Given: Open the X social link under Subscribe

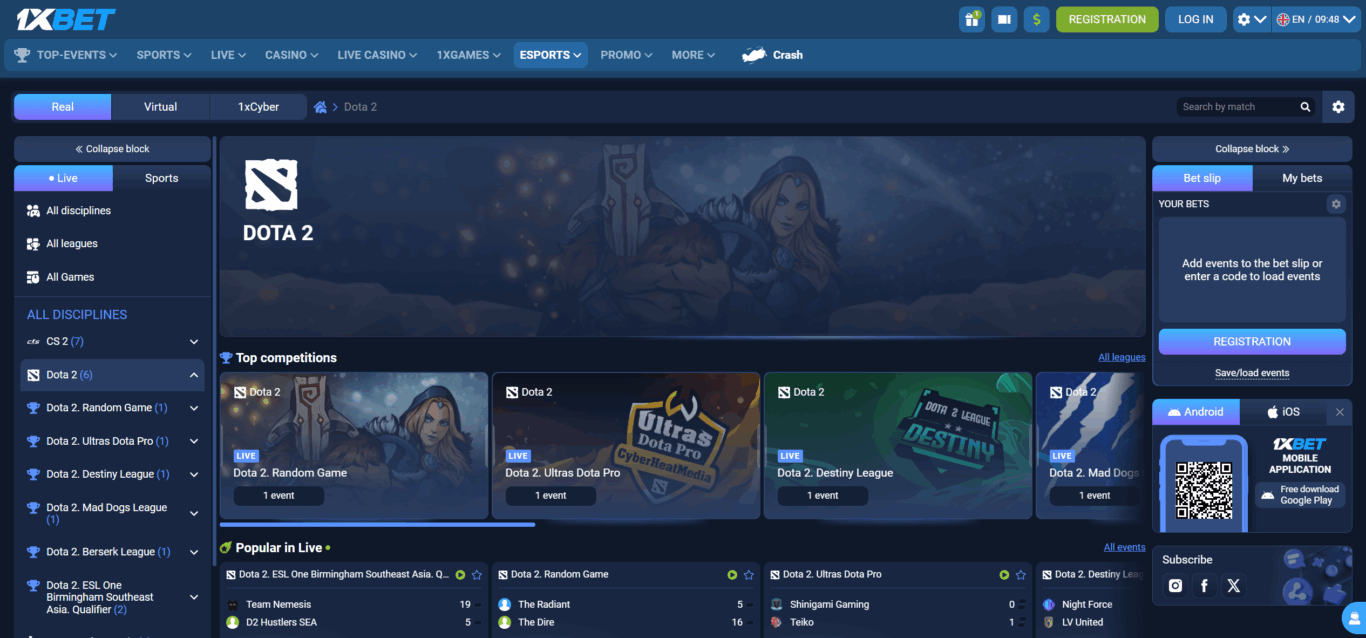Looking at the screenshot, I should click(1233, 585).
